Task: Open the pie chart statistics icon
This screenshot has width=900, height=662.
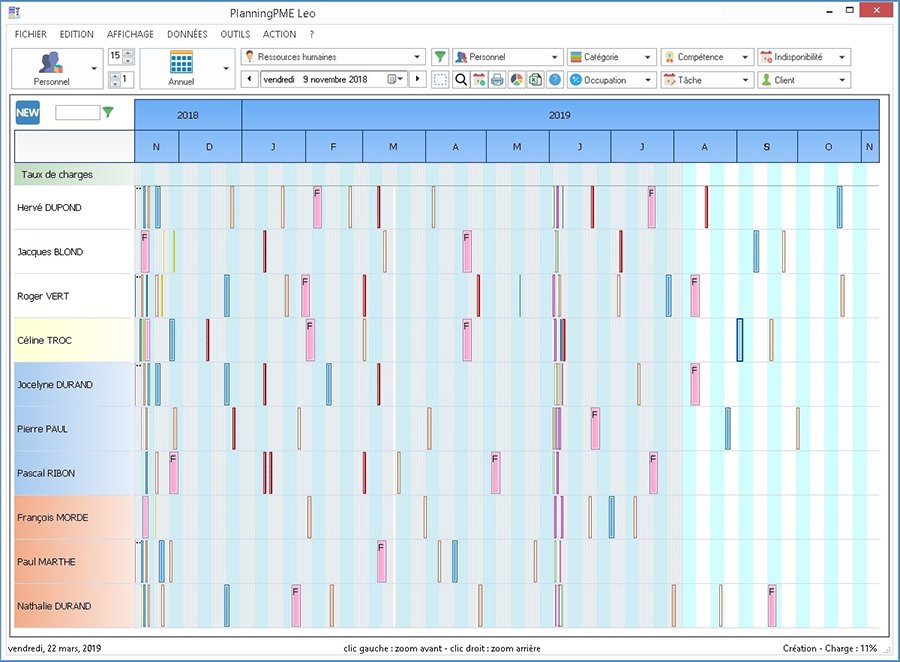Action: pyautogui.click(x=516, y=80)
